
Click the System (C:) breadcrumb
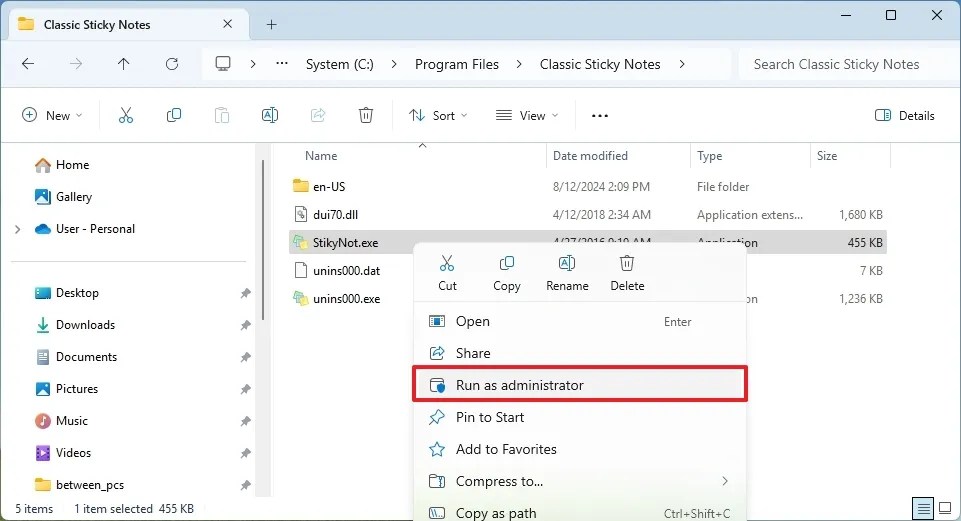click(340, 64)
